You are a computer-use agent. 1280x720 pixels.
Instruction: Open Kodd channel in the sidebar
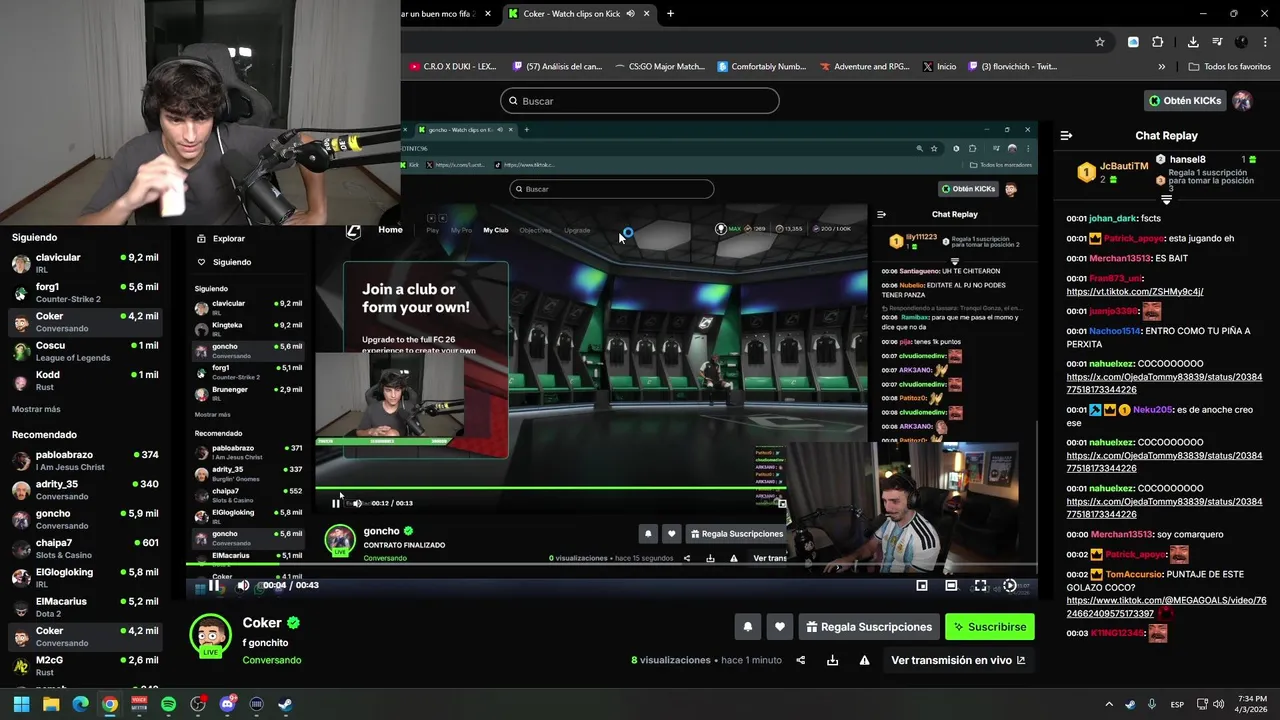[85, 380]
